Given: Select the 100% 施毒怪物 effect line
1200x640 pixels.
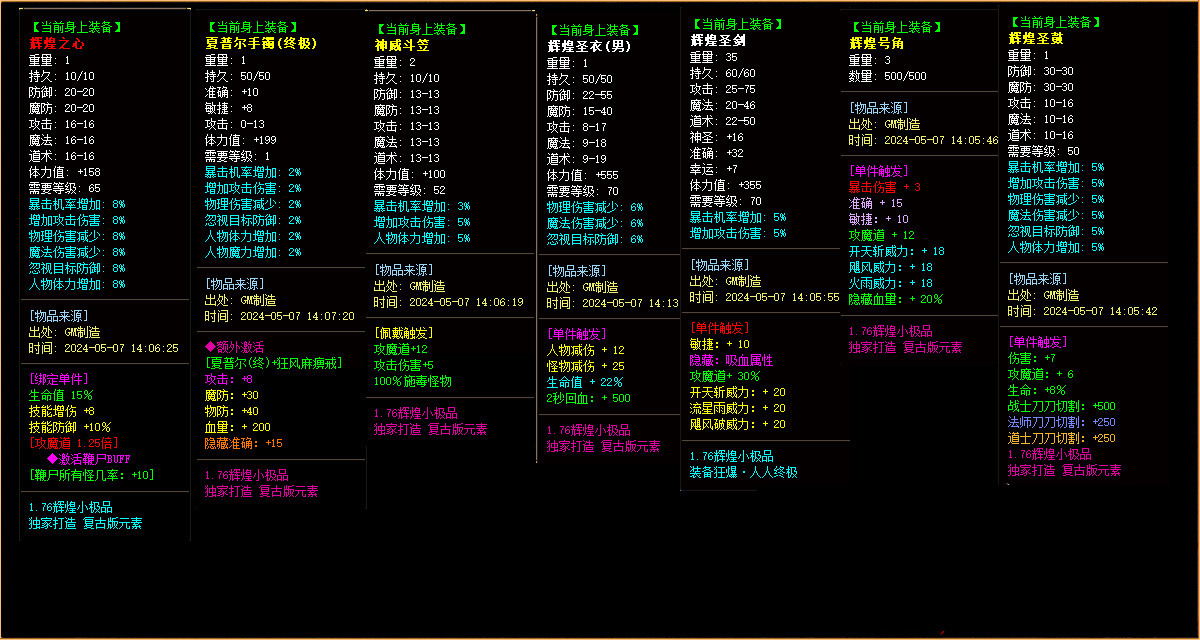Looking at the screenshot, I should click(x=413, y=381).
